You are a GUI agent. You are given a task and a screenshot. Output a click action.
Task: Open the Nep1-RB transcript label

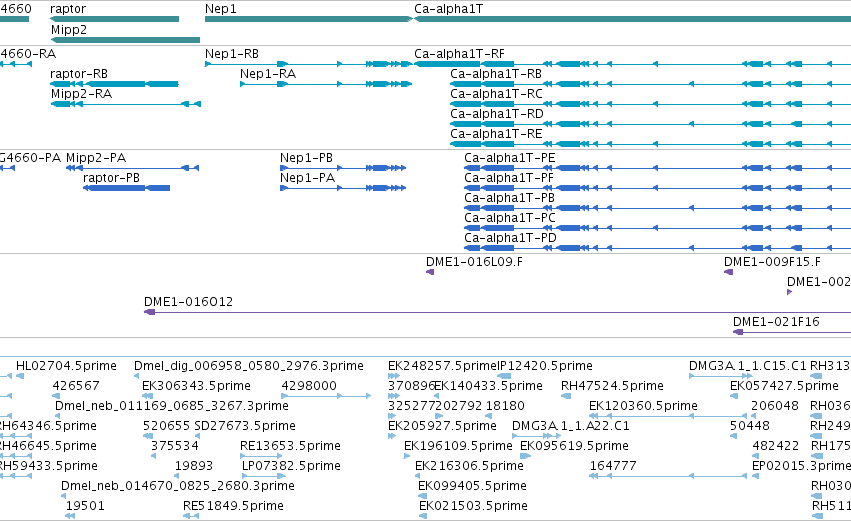tap(232, 54)
